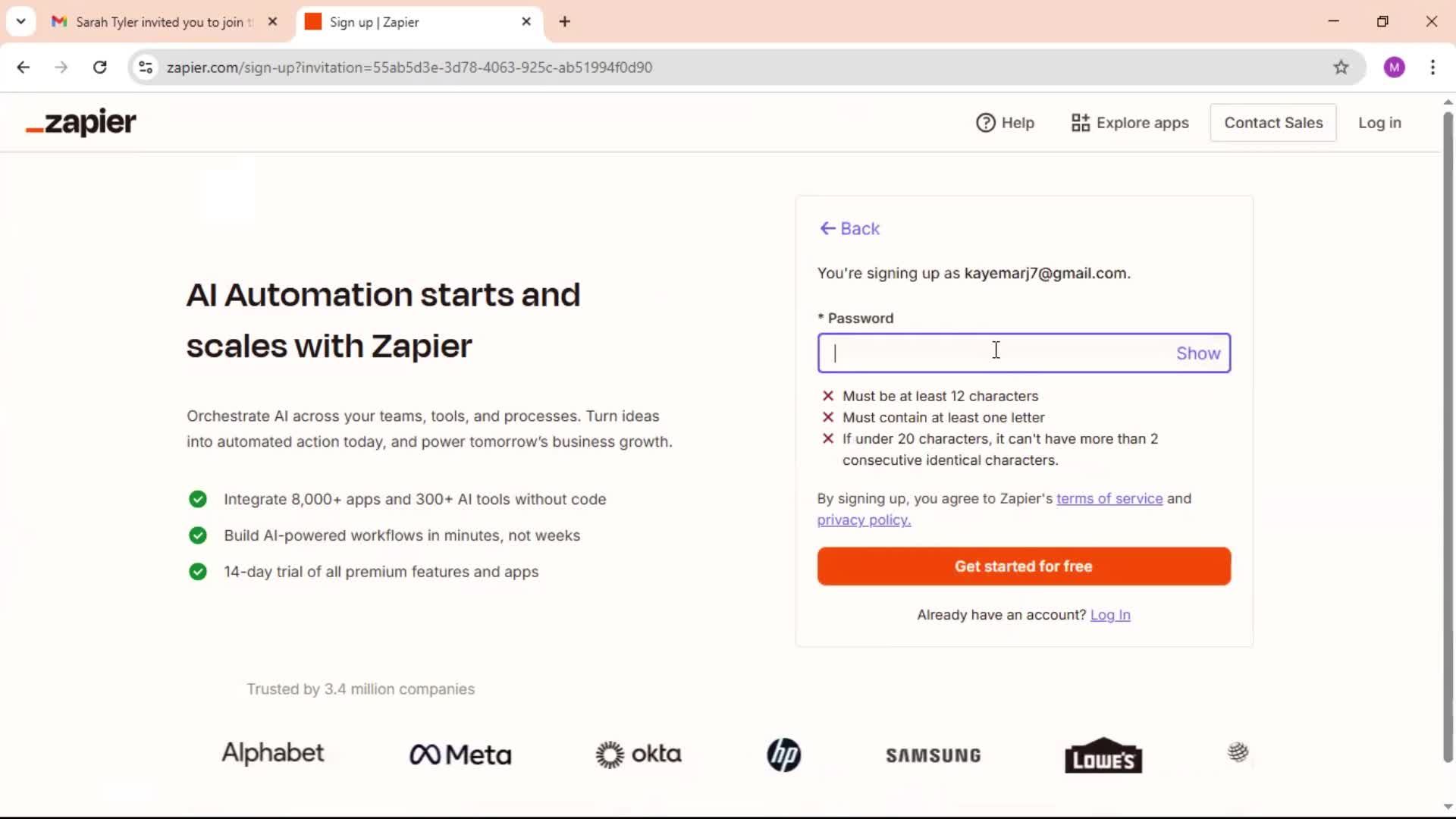Click the HP company logo
The height and width of the screenshot is (819, 1456).
783,755
